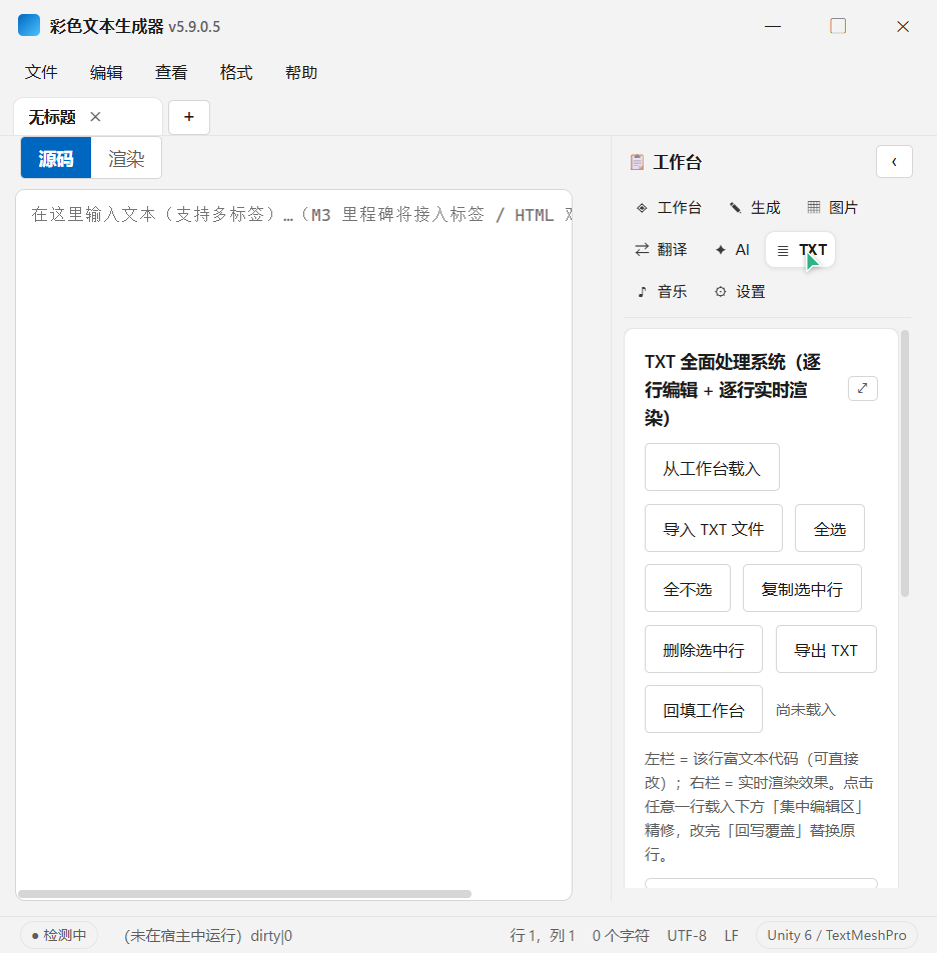Open the 文件 menu
The image size is (937, 953).
pyautogui.click(x=41, y=72)
